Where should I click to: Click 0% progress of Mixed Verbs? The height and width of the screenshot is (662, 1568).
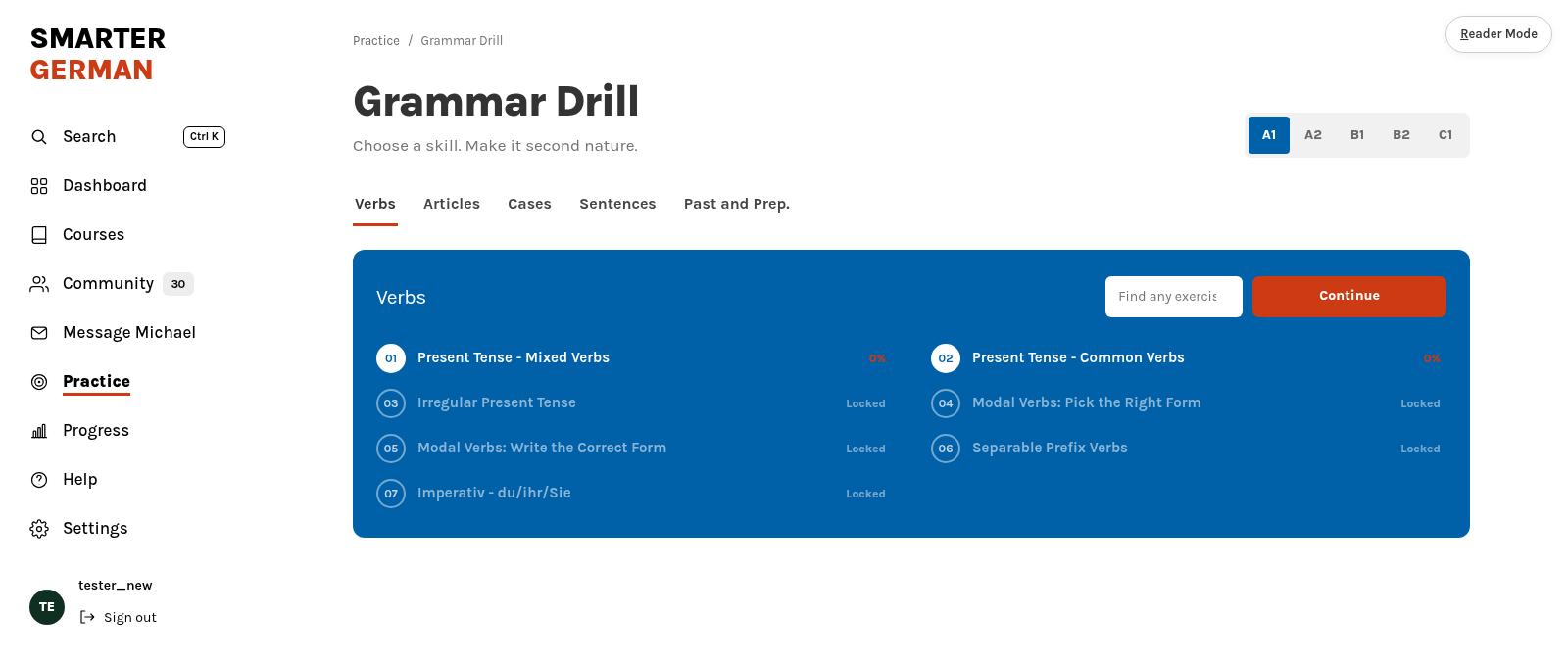click(x=877, y=359)
